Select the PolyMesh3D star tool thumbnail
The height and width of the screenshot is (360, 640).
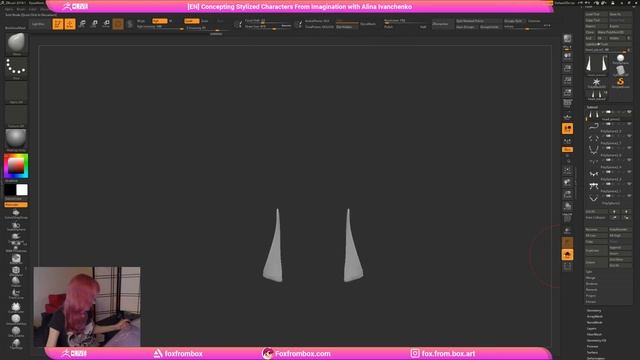[x=596, y=83]
